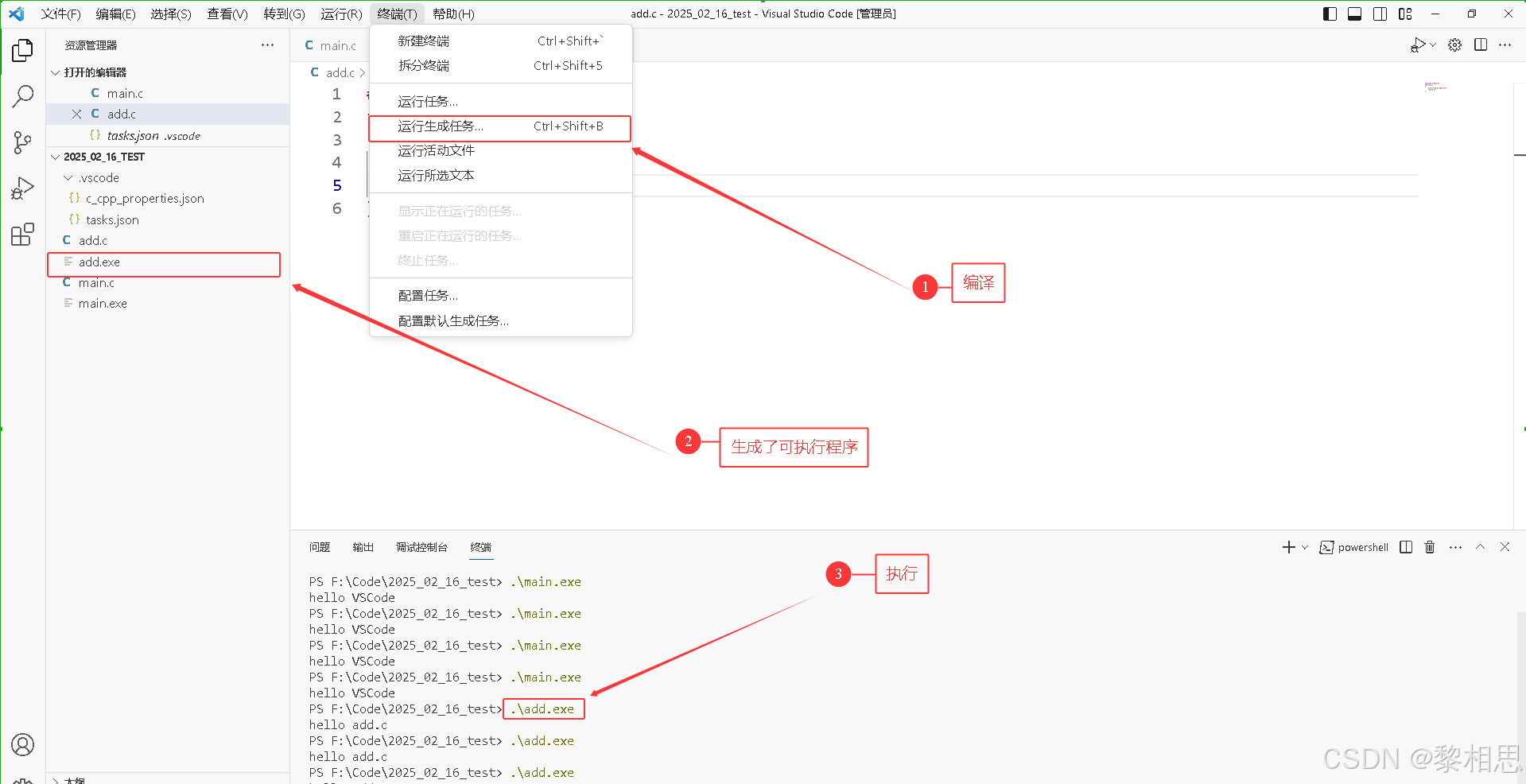Click the Run C/C++ file play icon
The height and width of the screenshot is (784, 1526).
coord(1418,45)
